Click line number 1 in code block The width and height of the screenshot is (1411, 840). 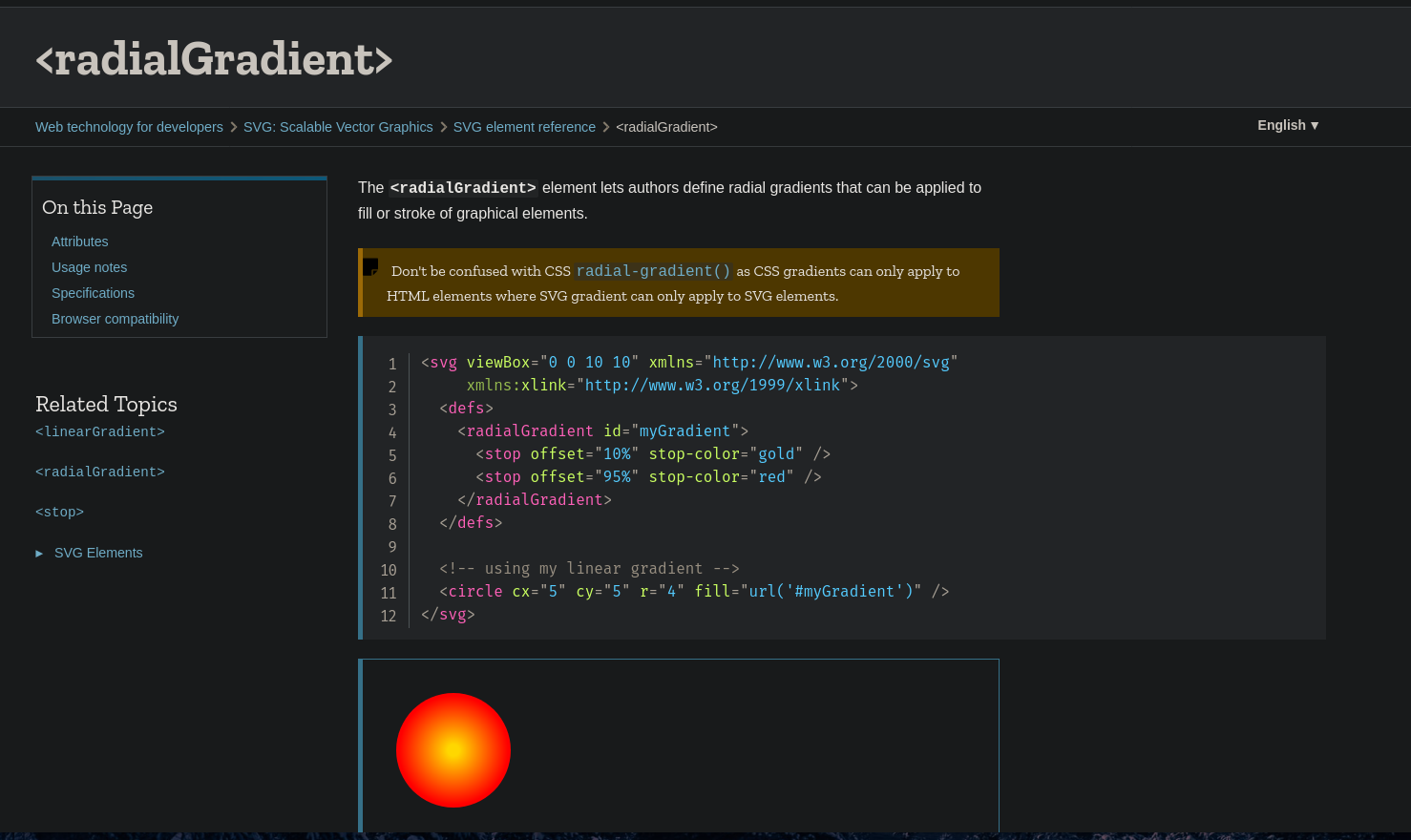coord(391,364)
